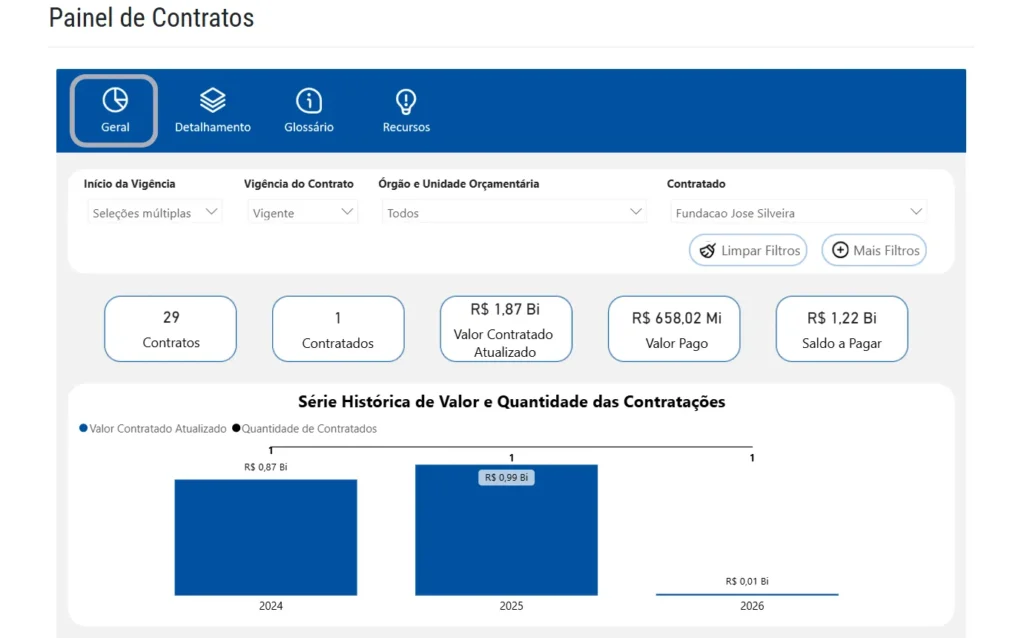The width and height of the screenshot is (1024, 638).
Task: Select the R$ 658,02 Mi Valor Pago card
Action: coord(674,328)
